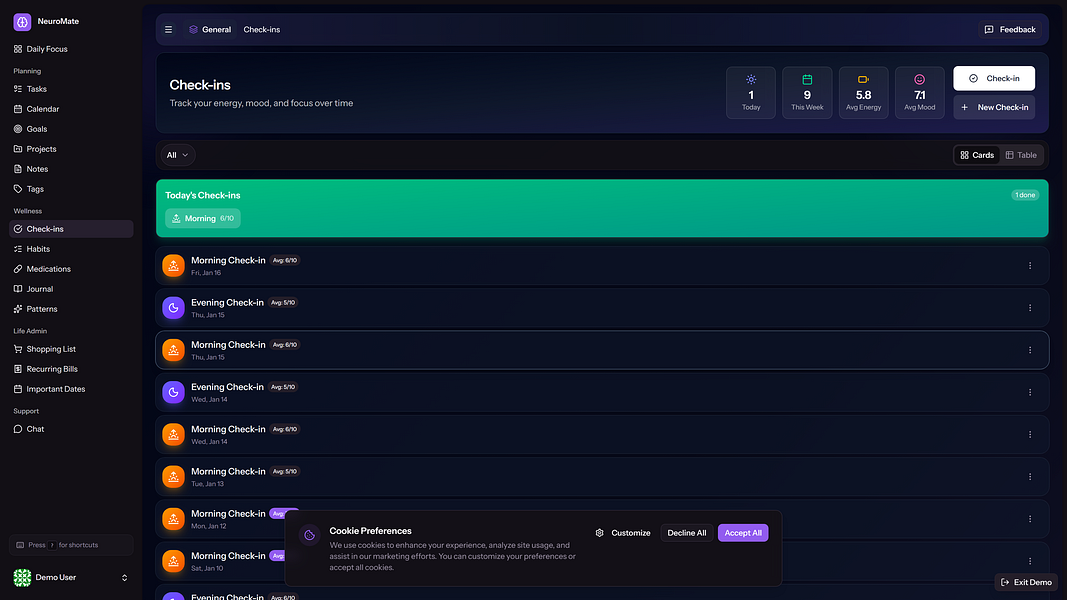Open the Feedback form
The height and width of the screenshot is (600, 1067).
coord(1011,30)
